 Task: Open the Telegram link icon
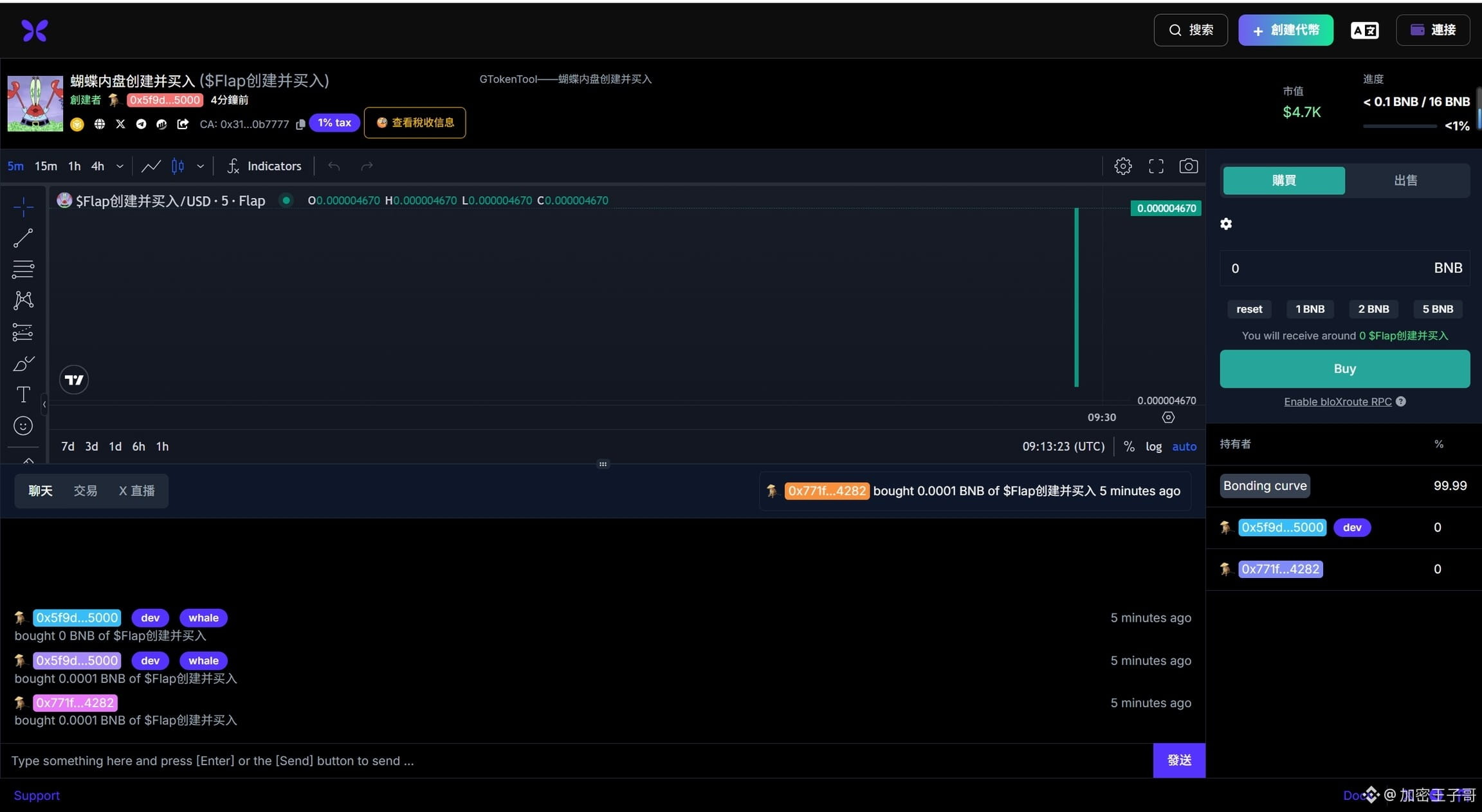click(x=141, y=124)
